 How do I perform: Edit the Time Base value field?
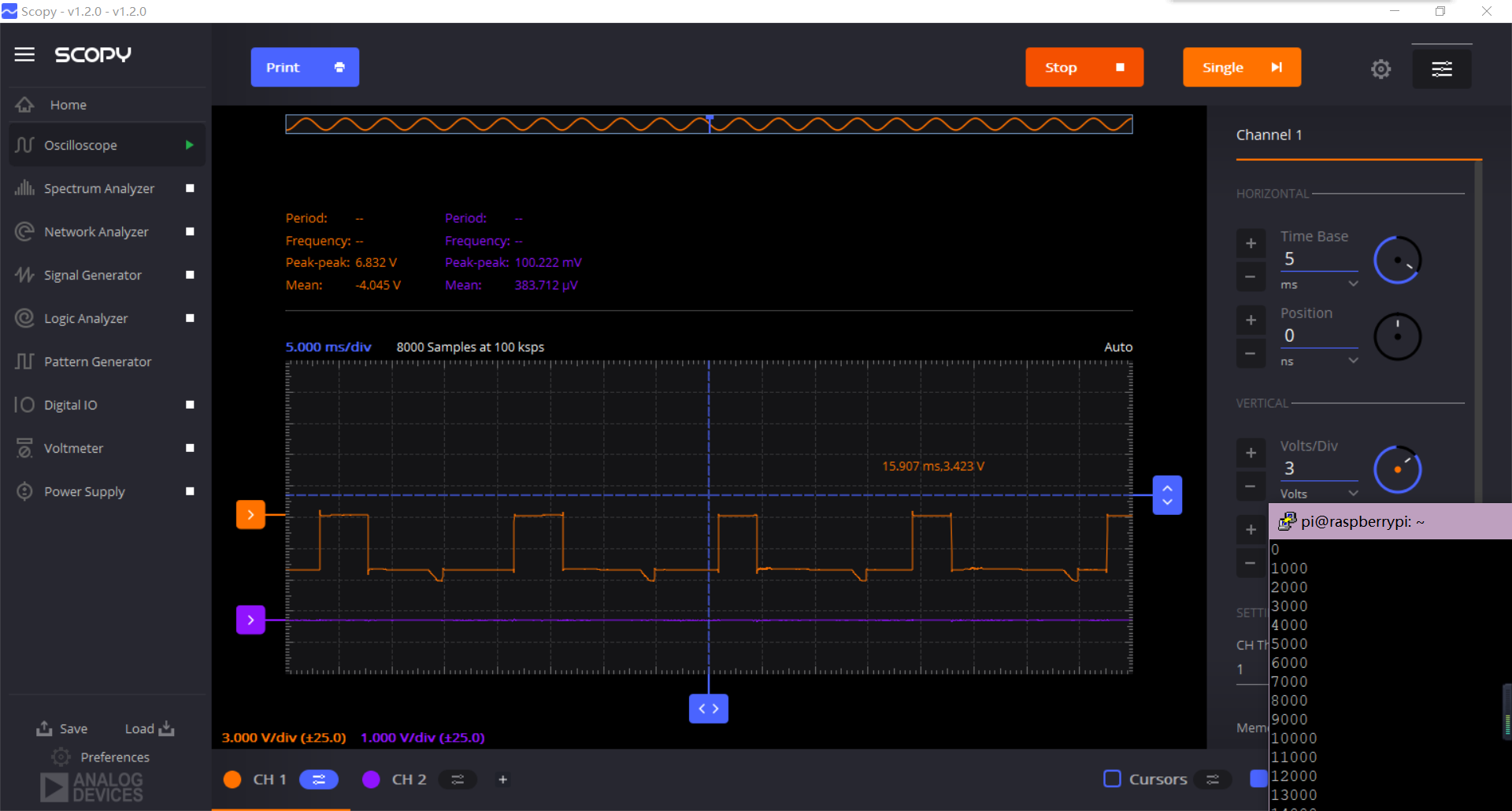[1319, 259]
